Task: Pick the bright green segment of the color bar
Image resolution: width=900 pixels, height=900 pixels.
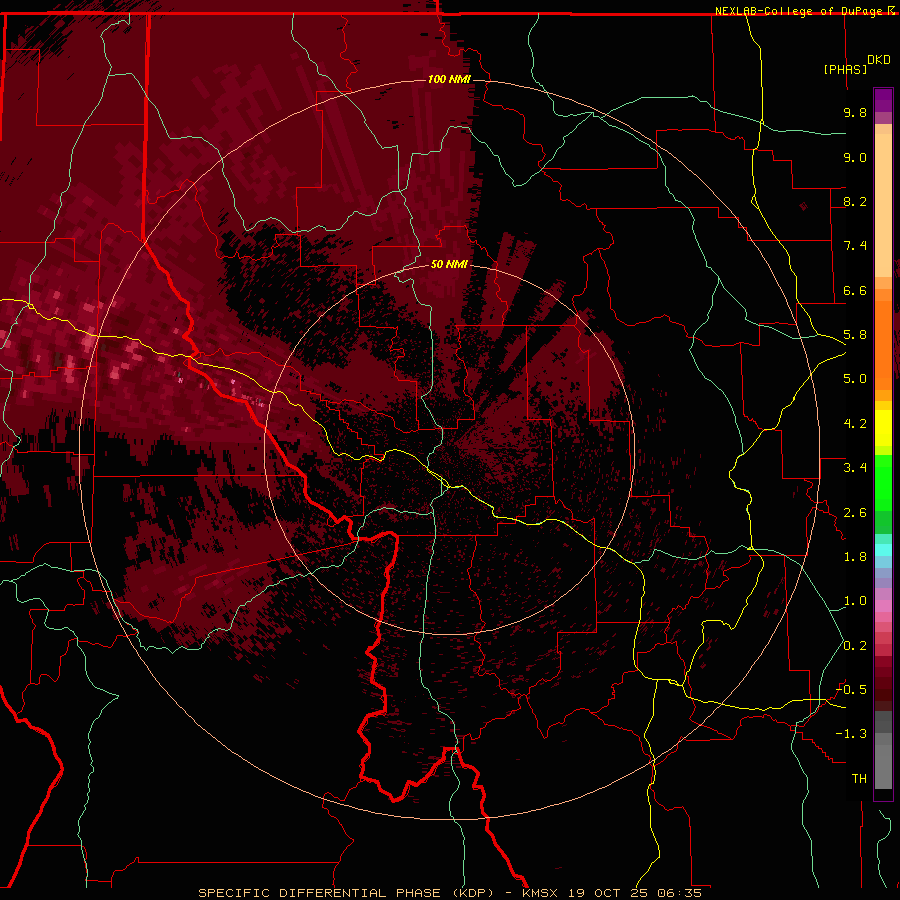Action: [883, 482]
